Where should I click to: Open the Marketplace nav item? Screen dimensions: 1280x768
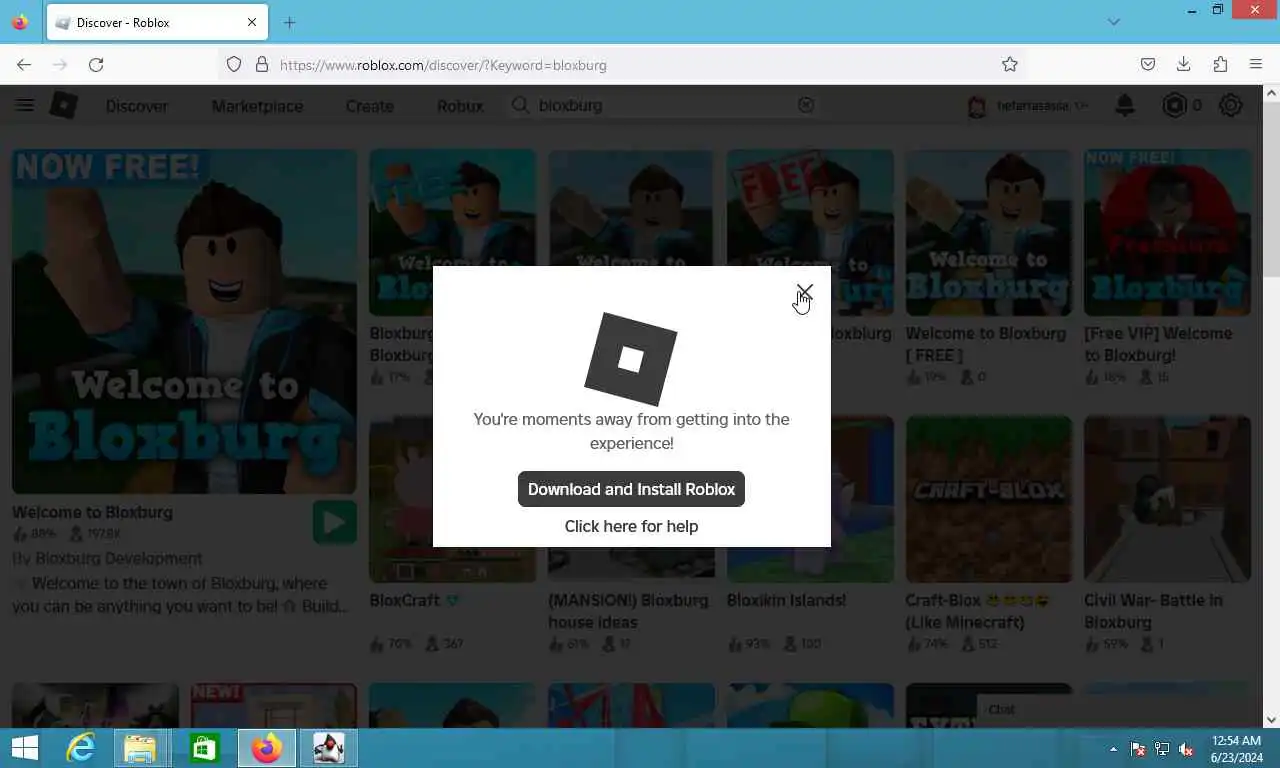coord(257,106)
